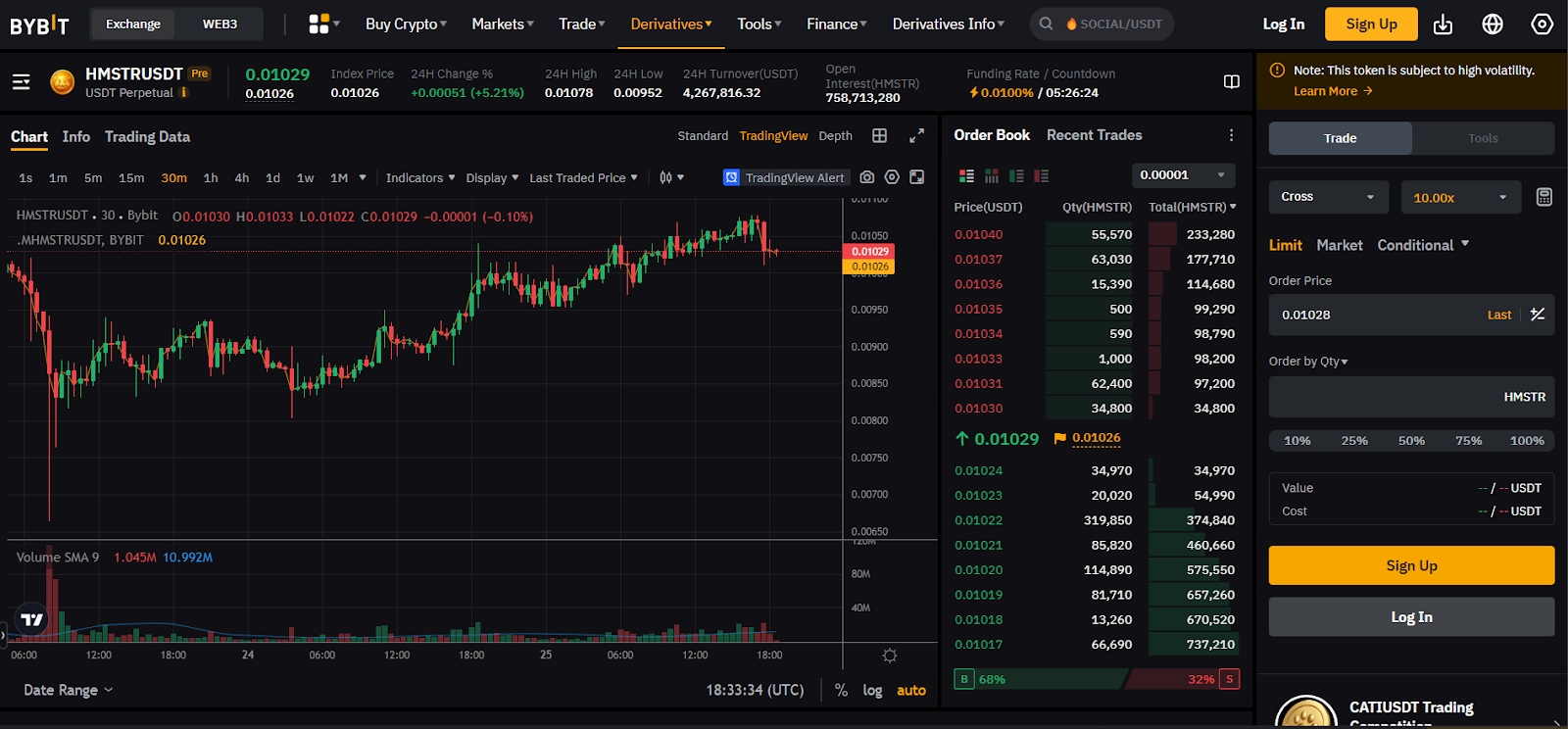Open the Buy Crypto menu
This screenshot has width=1568, height=729.
click(x=406, y=24)
